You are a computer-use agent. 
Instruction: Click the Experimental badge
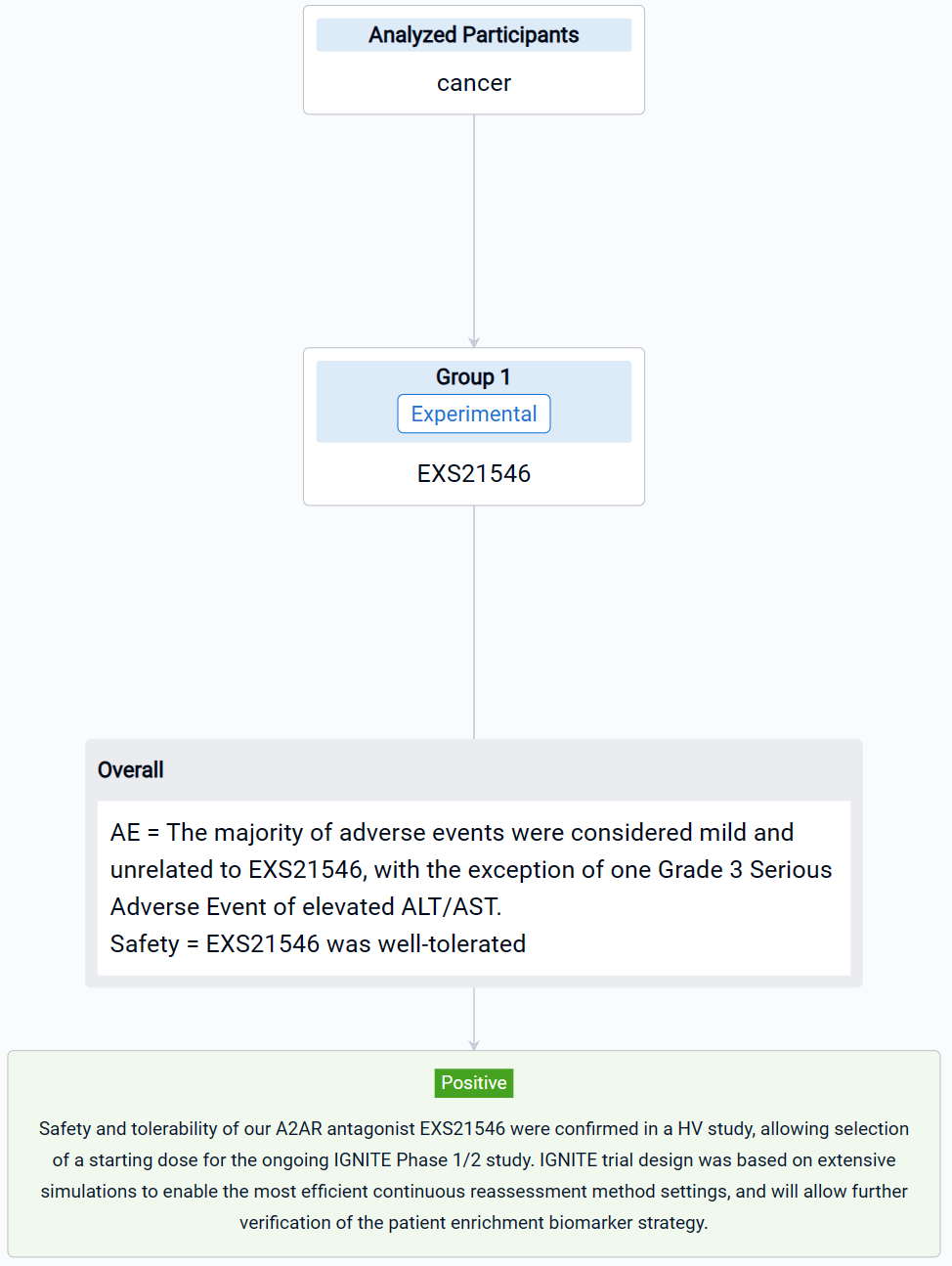pyautogui.click(x=473, y=414)
